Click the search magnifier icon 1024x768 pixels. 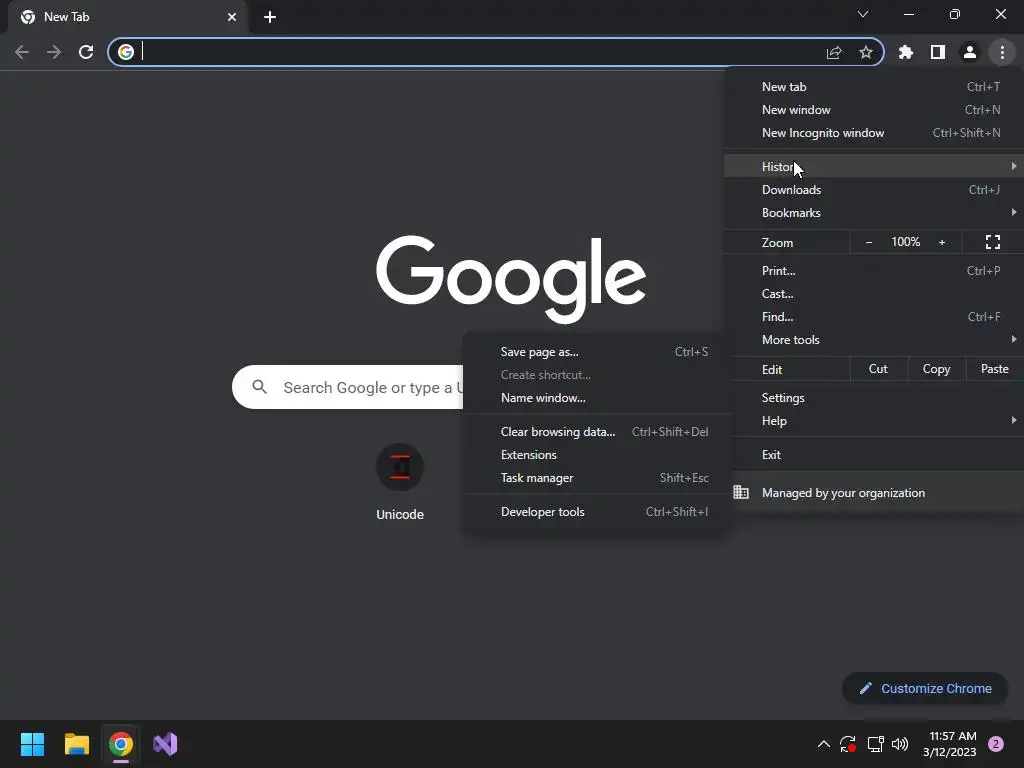point(259,387)
